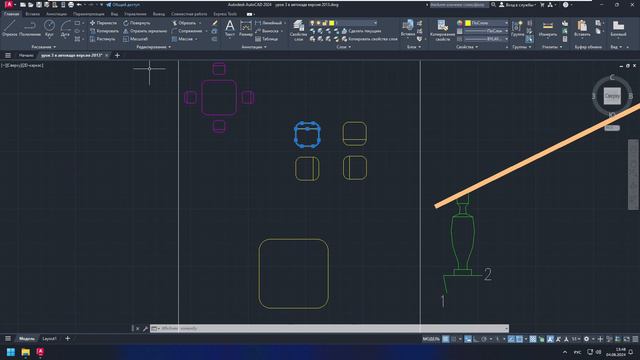Click the Отразить зеркально (Mirror) tool
The image size is (640, 360).
coord(145,31)
